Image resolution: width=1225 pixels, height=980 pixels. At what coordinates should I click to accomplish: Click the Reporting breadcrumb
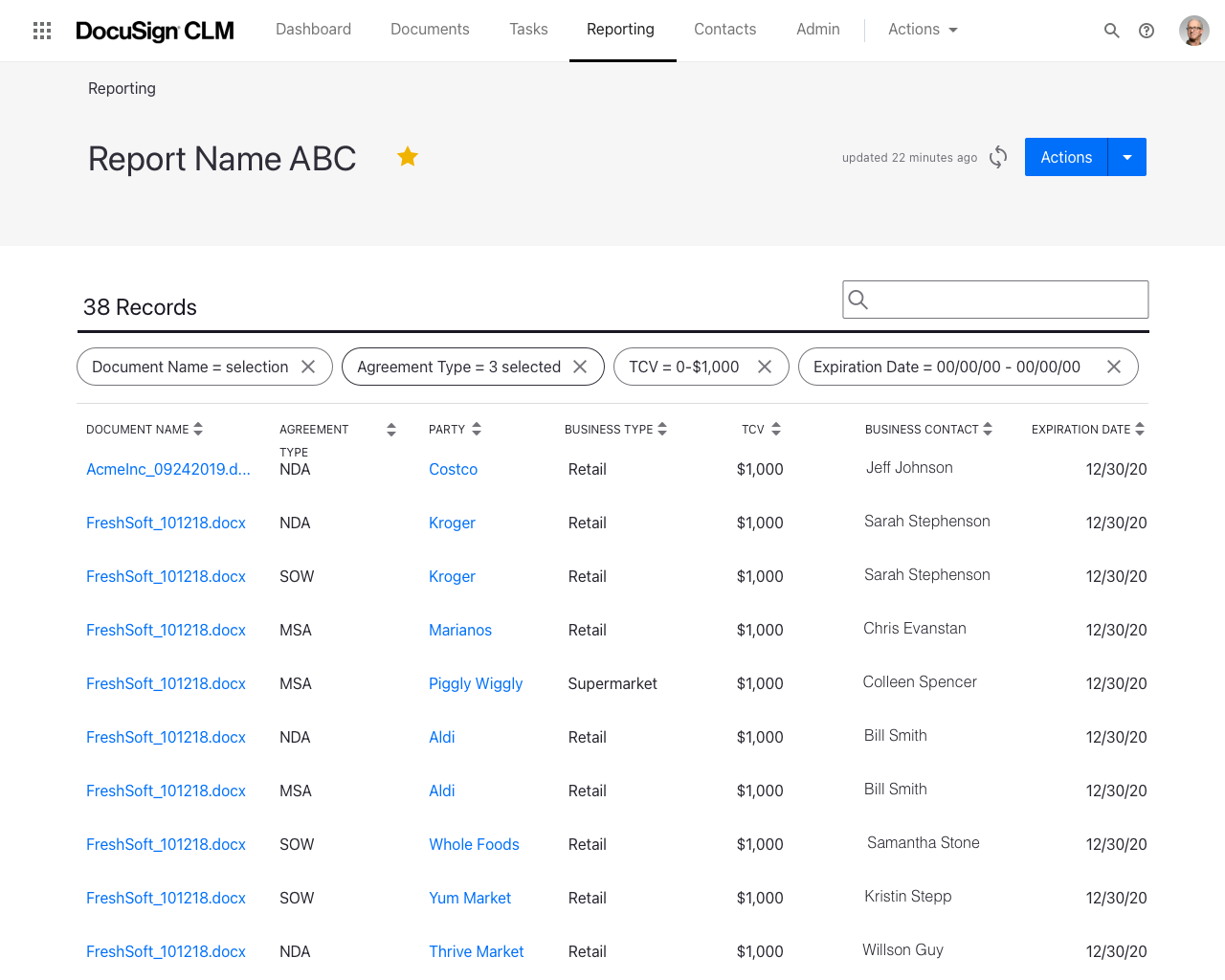click(x=122, y=88)
